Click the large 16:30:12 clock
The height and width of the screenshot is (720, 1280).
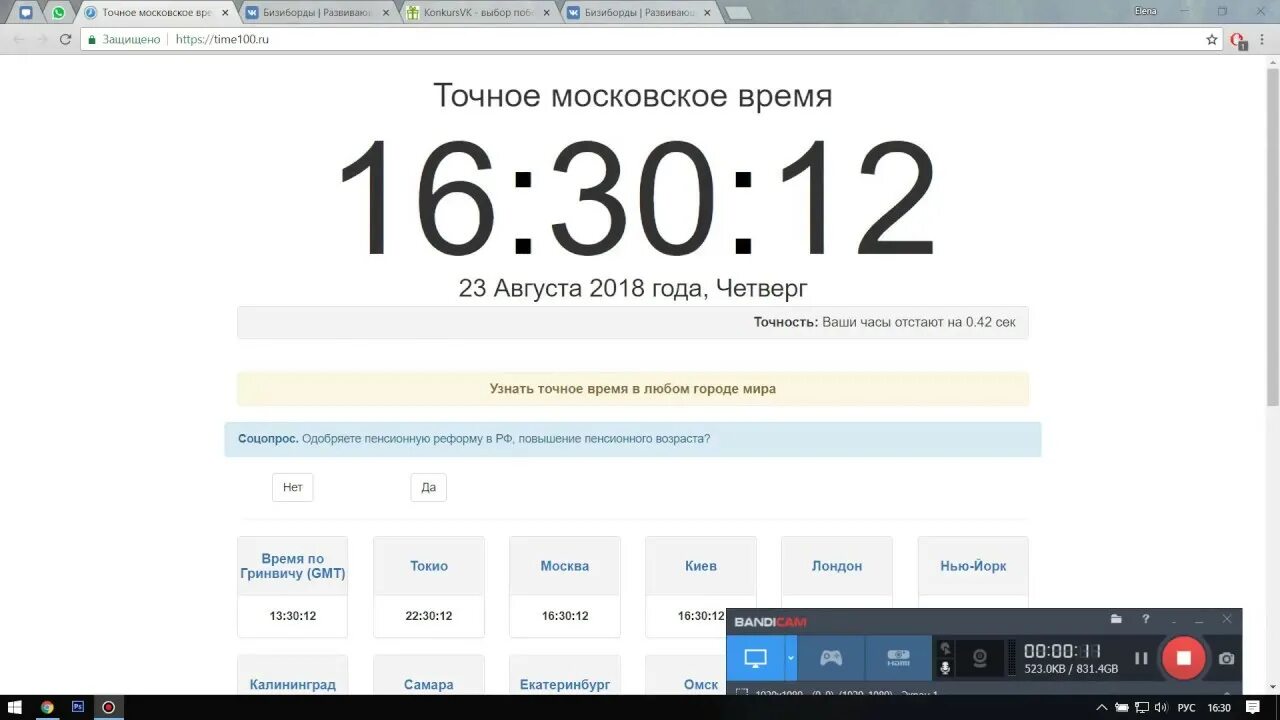[636, 200]
